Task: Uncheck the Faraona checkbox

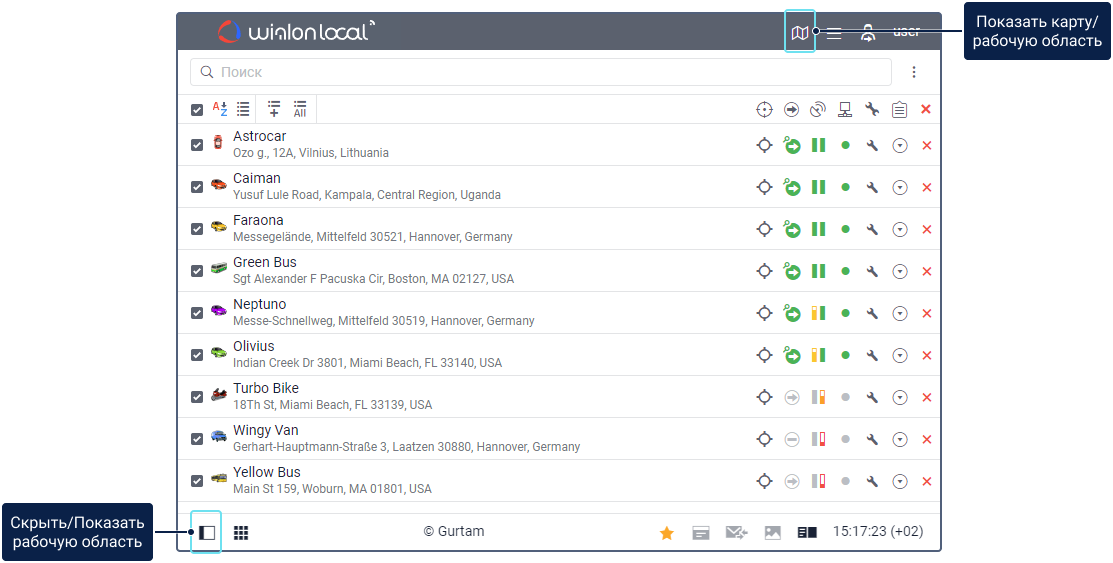Action: 197,229
